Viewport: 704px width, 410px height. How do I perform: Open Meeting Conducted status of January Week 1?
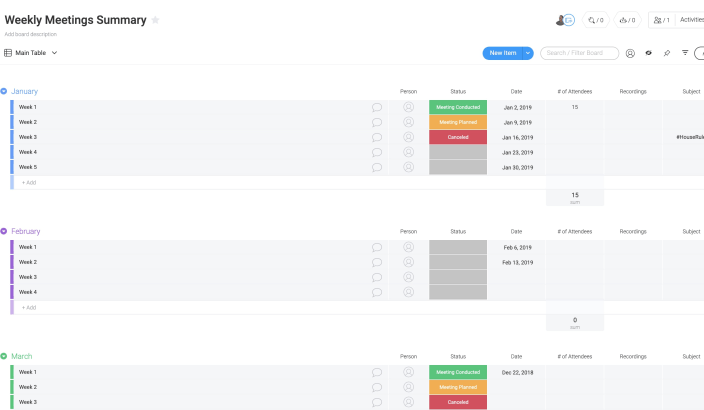[x=458, y=107]
